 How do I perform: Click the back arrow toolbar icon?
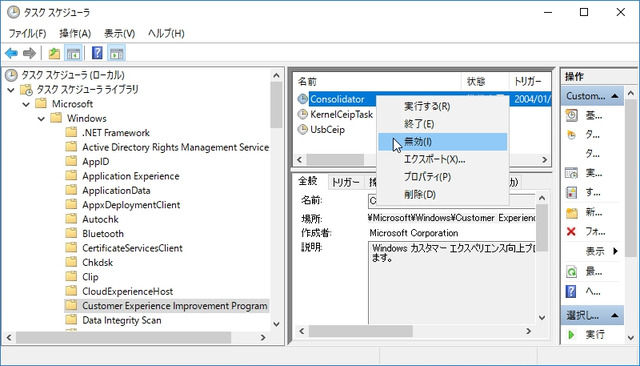coord(11,53)
